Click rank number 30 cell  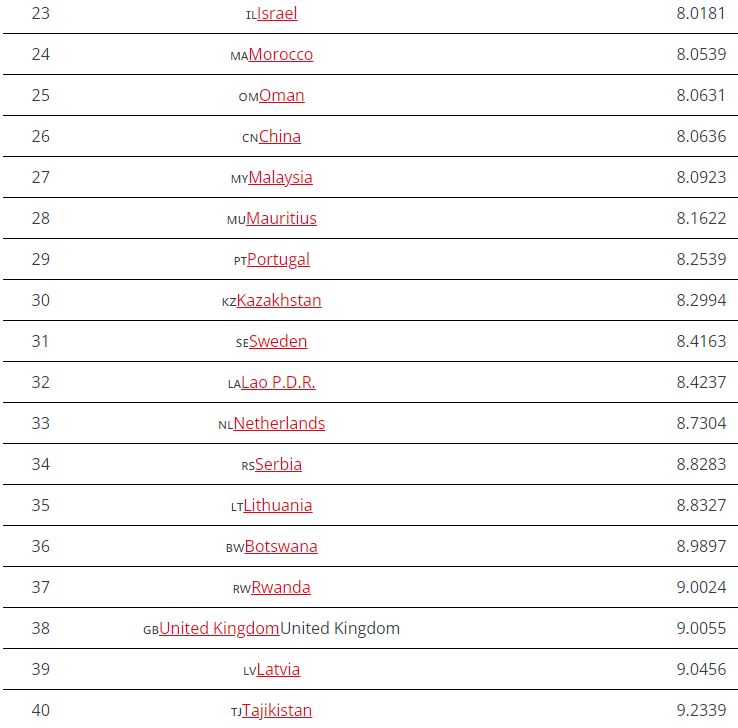40,300
